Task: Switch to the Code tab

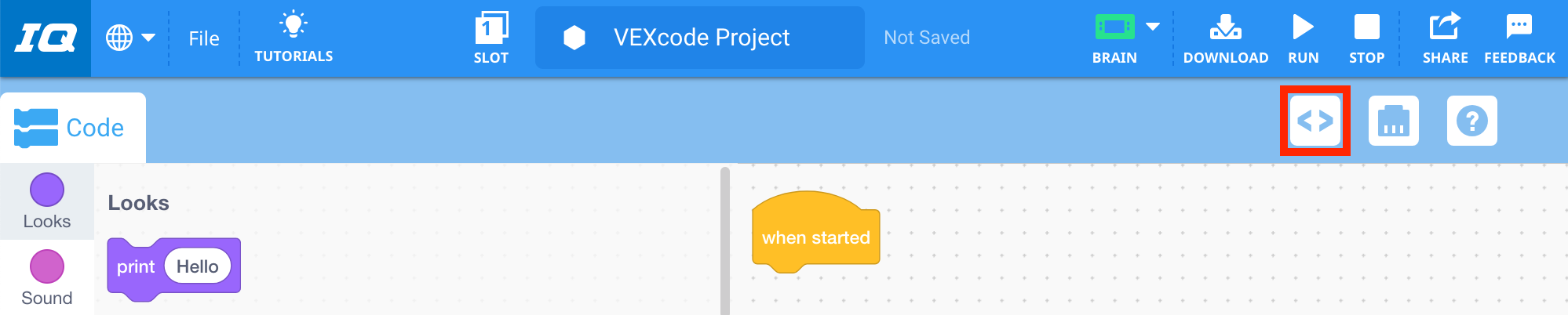Action: click(72, 128)
